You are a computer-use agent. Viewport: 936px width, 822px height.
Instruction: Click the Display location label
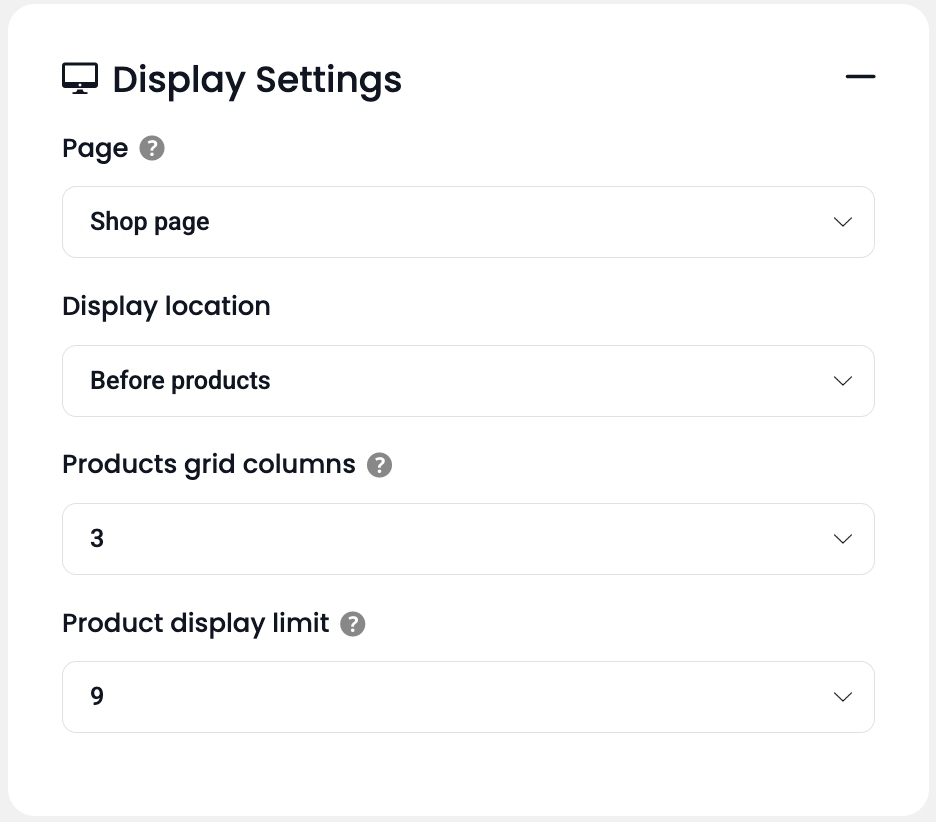pos(166,306)
